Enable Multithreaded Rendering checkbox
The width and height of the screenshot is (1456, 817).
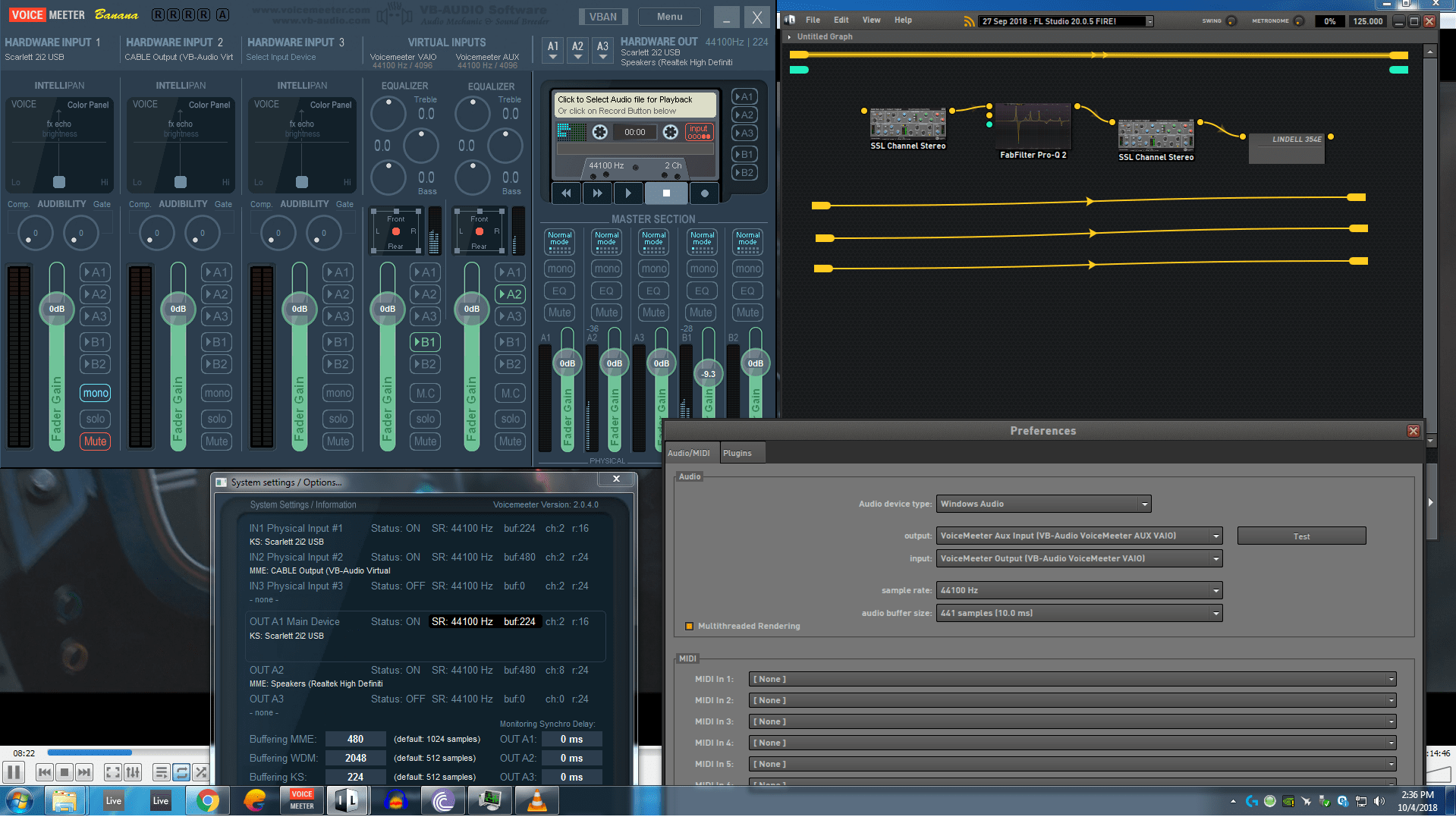click(690, 627)
